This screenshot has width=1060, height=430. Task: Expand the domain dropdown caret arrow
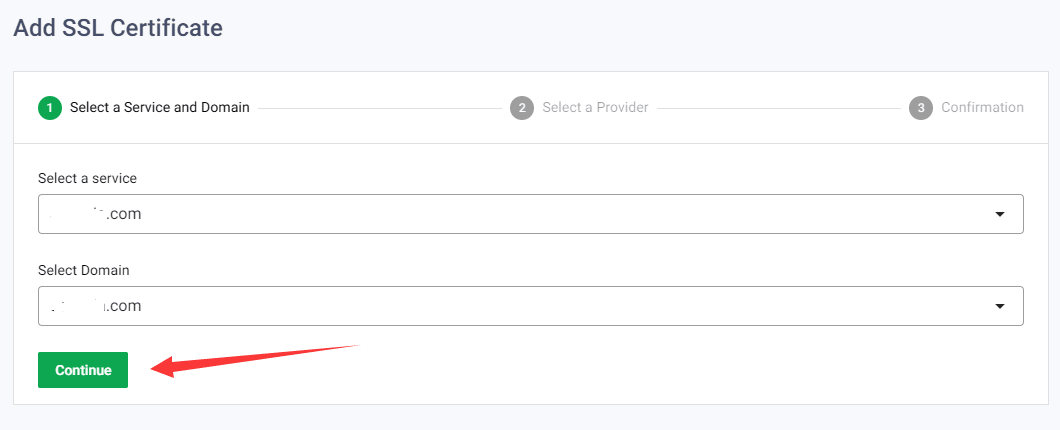(x=999, y=306)
